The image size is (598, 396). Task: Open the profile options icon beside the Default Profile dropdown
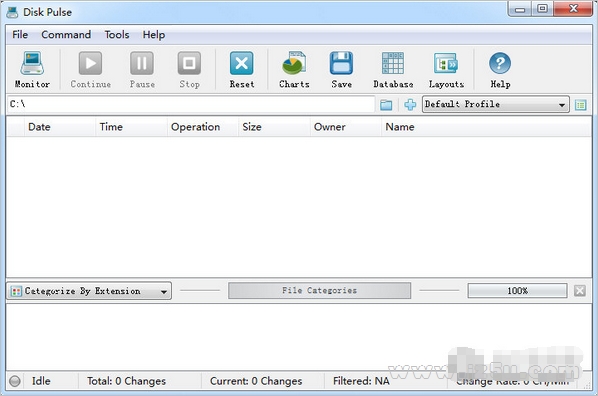[580, 105]
